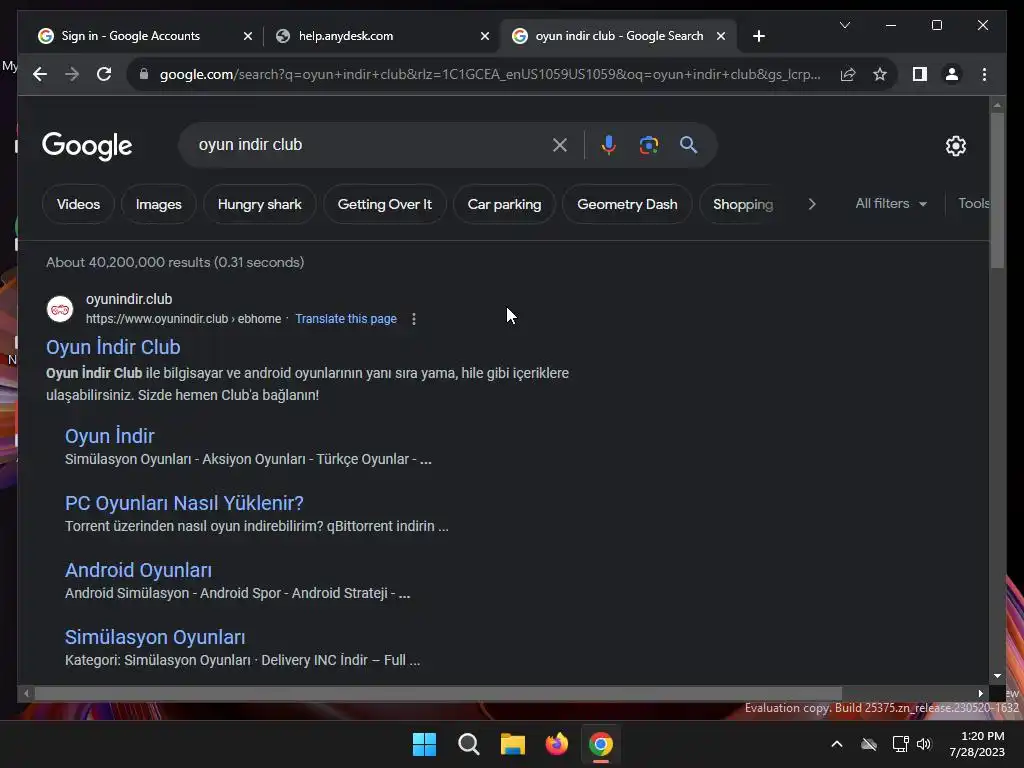Click the forward navigation arrow

click(72, 74)
